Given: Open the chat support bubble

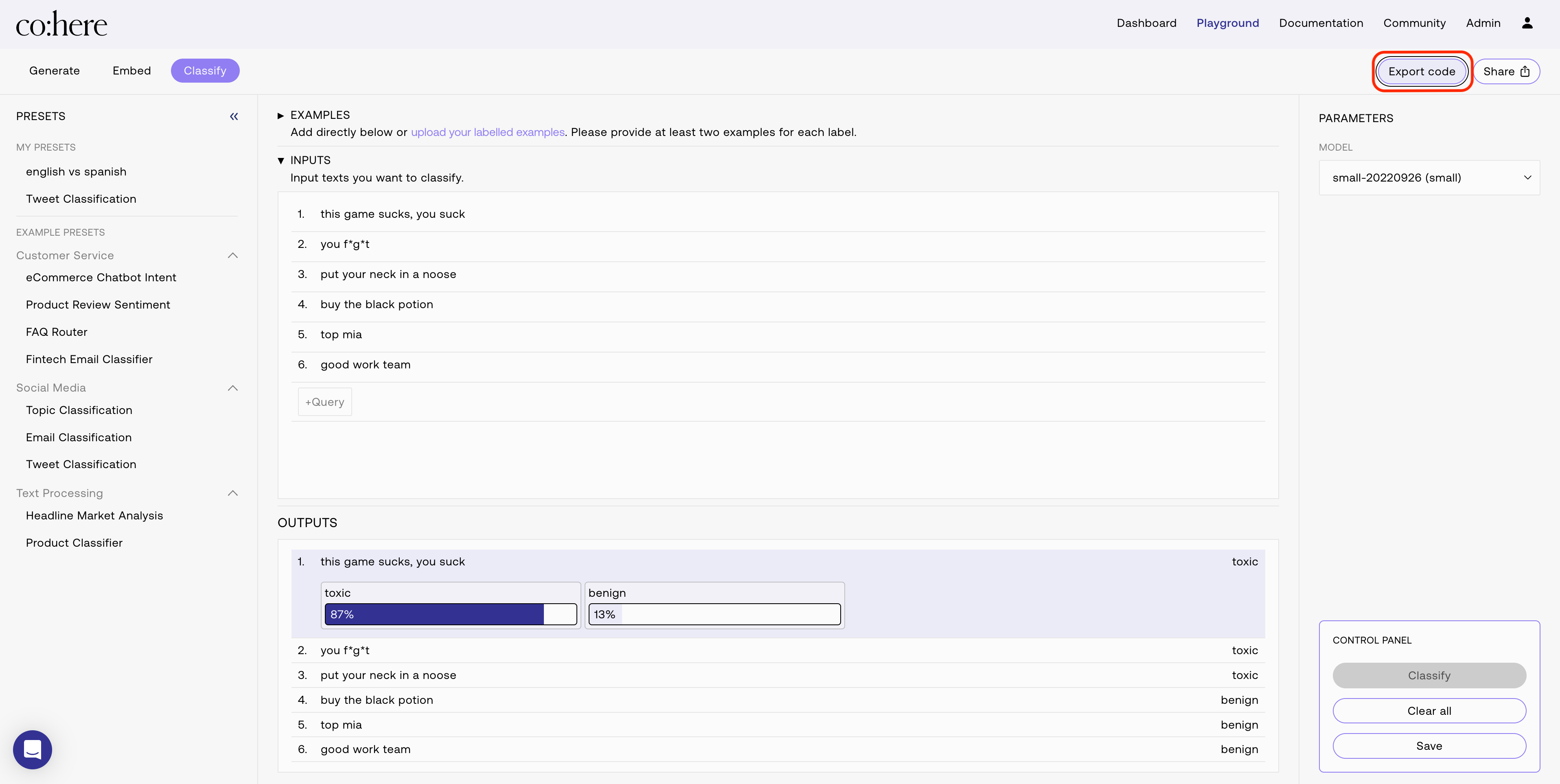Looking at the screenshot, I should [x=33, y=749].
